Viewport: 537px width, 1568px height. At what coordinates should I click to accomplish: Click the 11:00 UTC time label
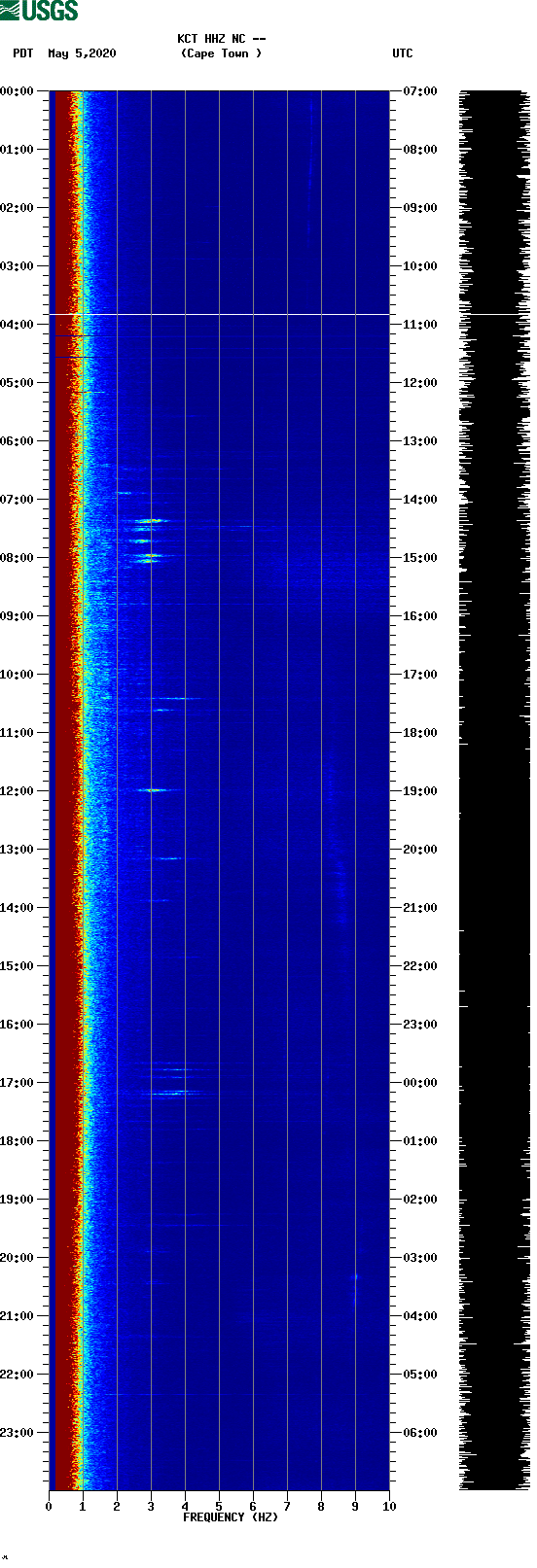[420, 325]
